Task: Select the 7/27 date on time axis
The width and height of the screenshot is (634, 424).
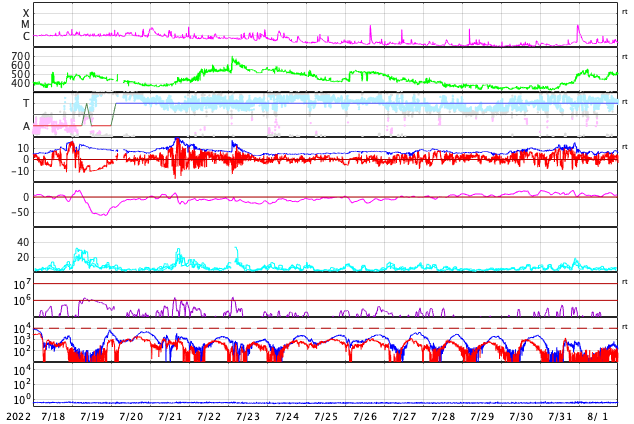Action: click(x=404, y=416)
